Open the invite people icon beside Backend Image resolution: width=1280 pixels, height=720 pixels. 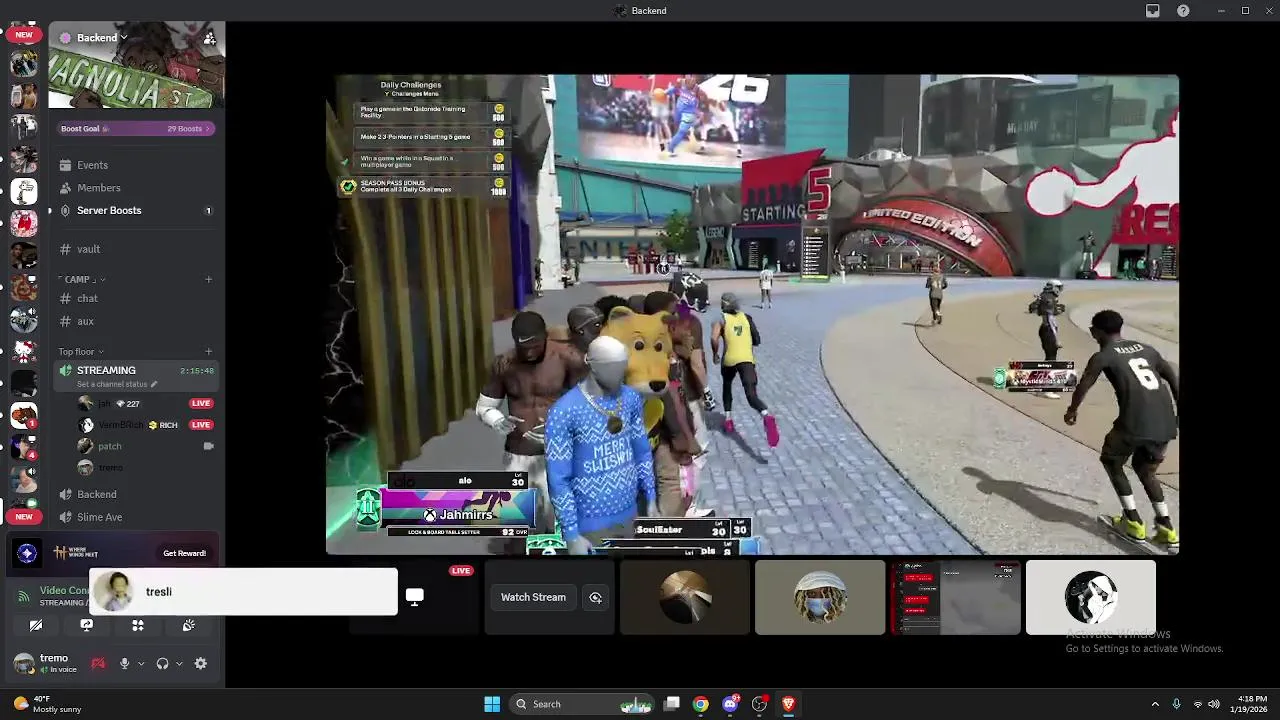tap(209, 38)
